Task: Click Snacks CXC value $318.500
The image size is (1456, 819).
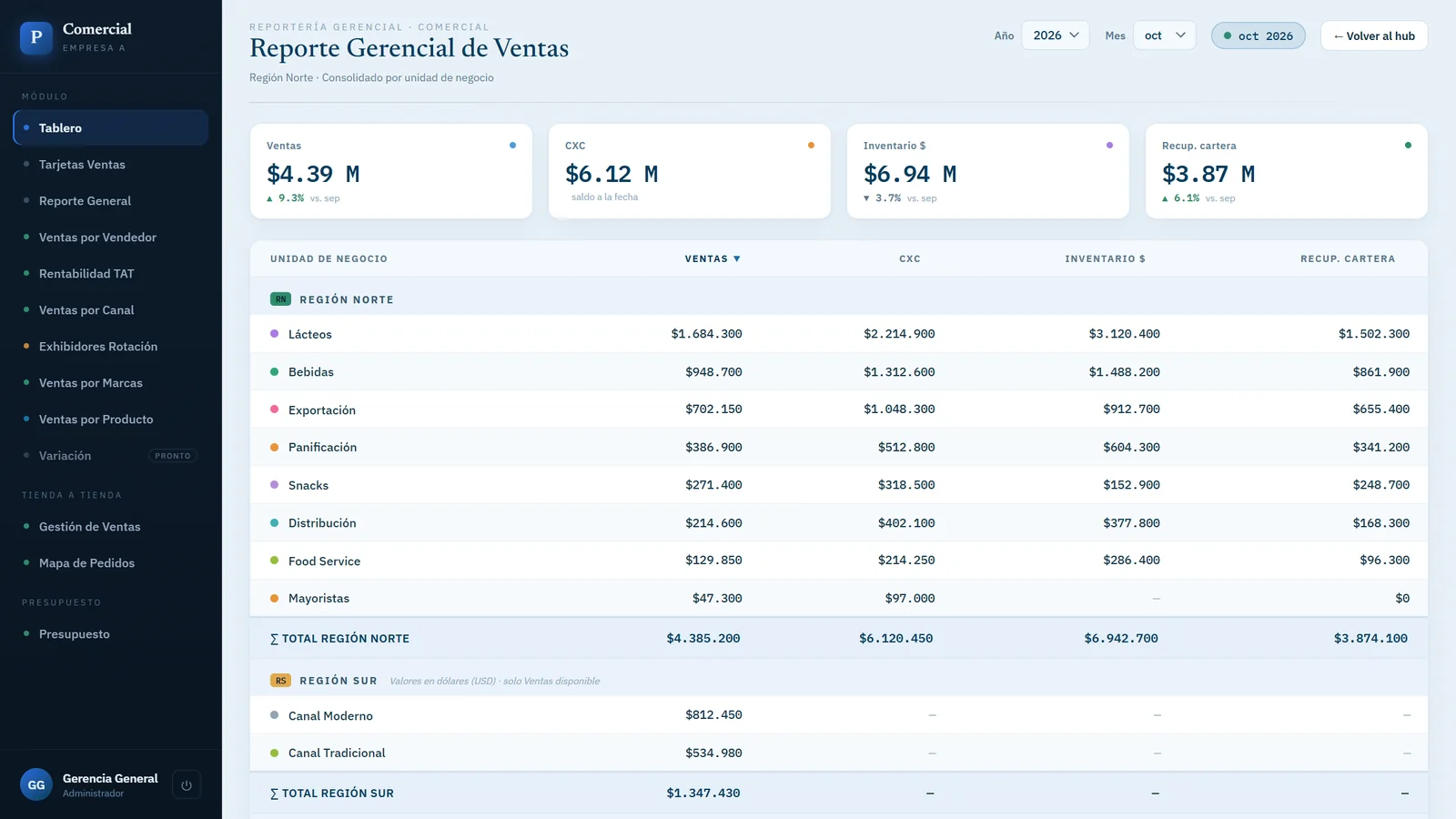Action: click(x=906, y=485)
